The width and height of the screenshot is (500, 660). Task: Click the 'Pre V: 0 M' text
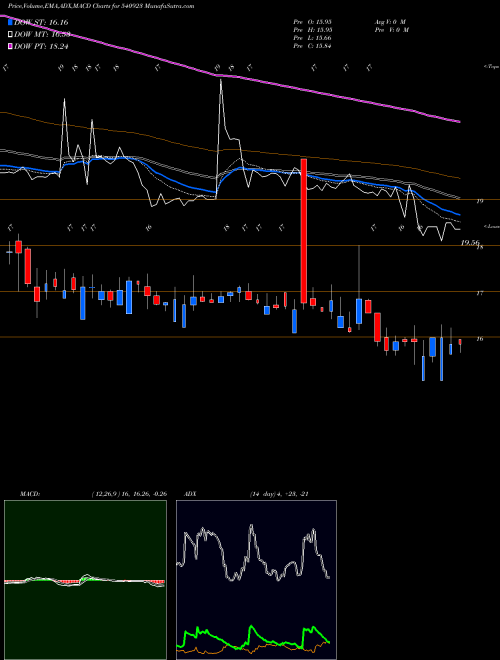coord(391,30)
